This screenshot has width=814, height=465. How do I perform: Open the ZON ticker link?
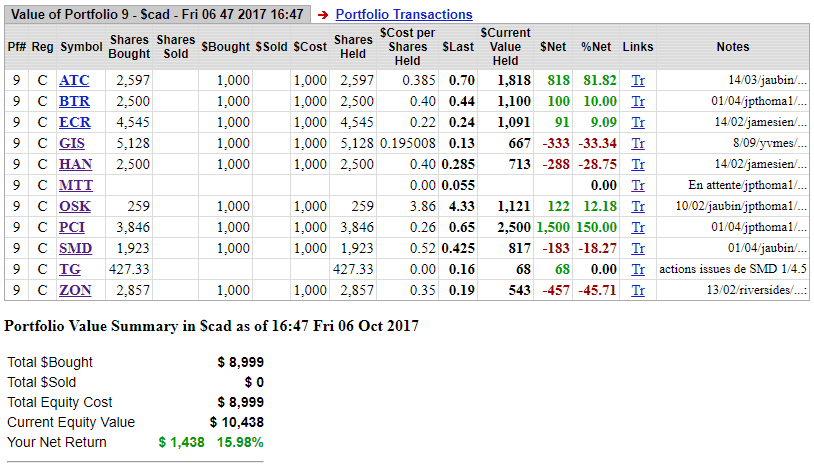pyautogui.click(x=75, y=290)
